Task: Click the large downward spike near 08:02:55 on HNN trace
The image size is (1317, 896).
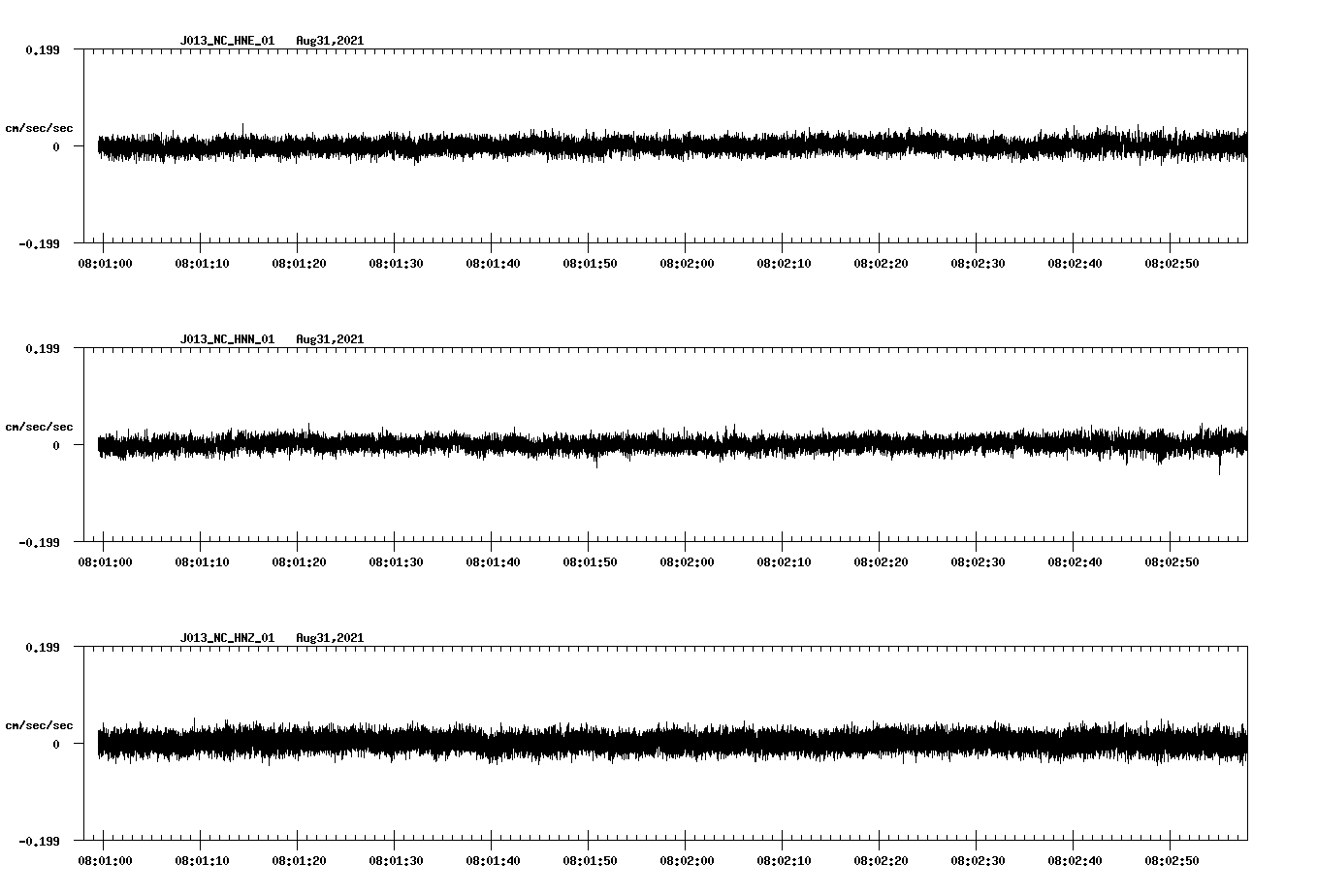Action: pyautogui.click(x=1219, y=468)
